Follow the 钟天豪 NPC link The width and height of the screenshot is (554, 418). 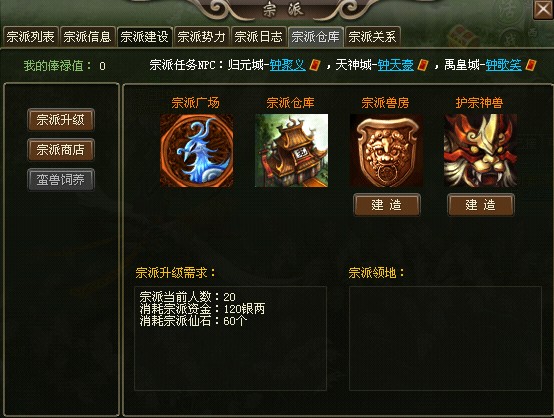[396, 65]
